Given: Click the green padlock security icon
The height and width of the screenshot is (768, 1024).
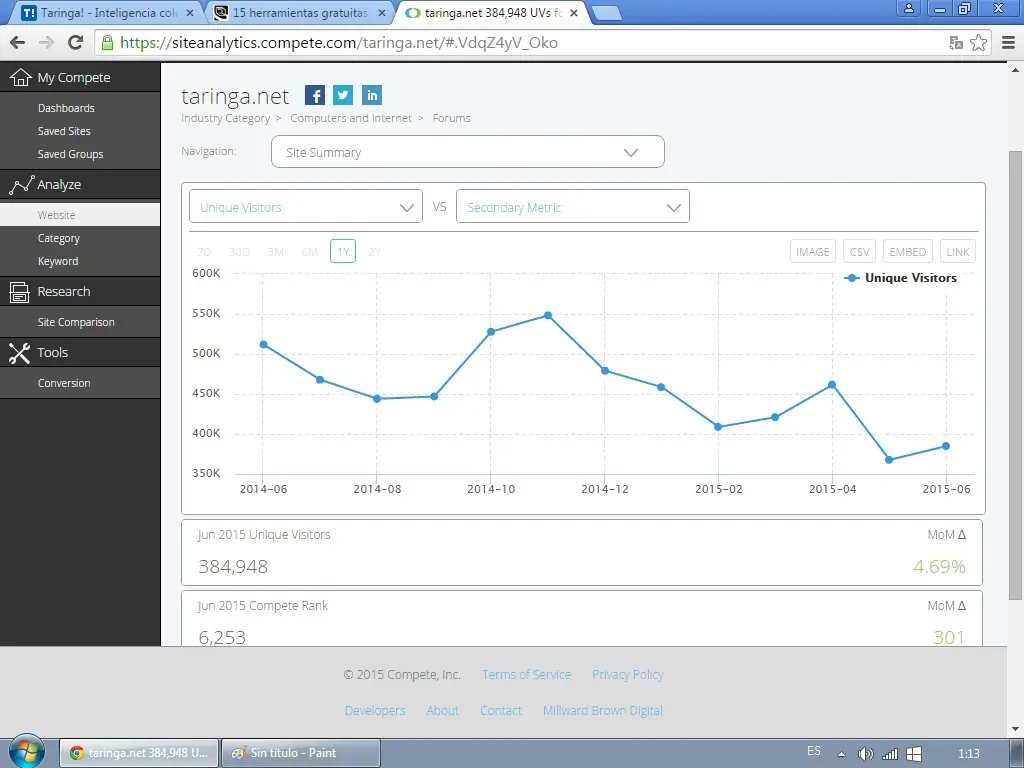Looking at the screenshot, I should tap(108, 42).
